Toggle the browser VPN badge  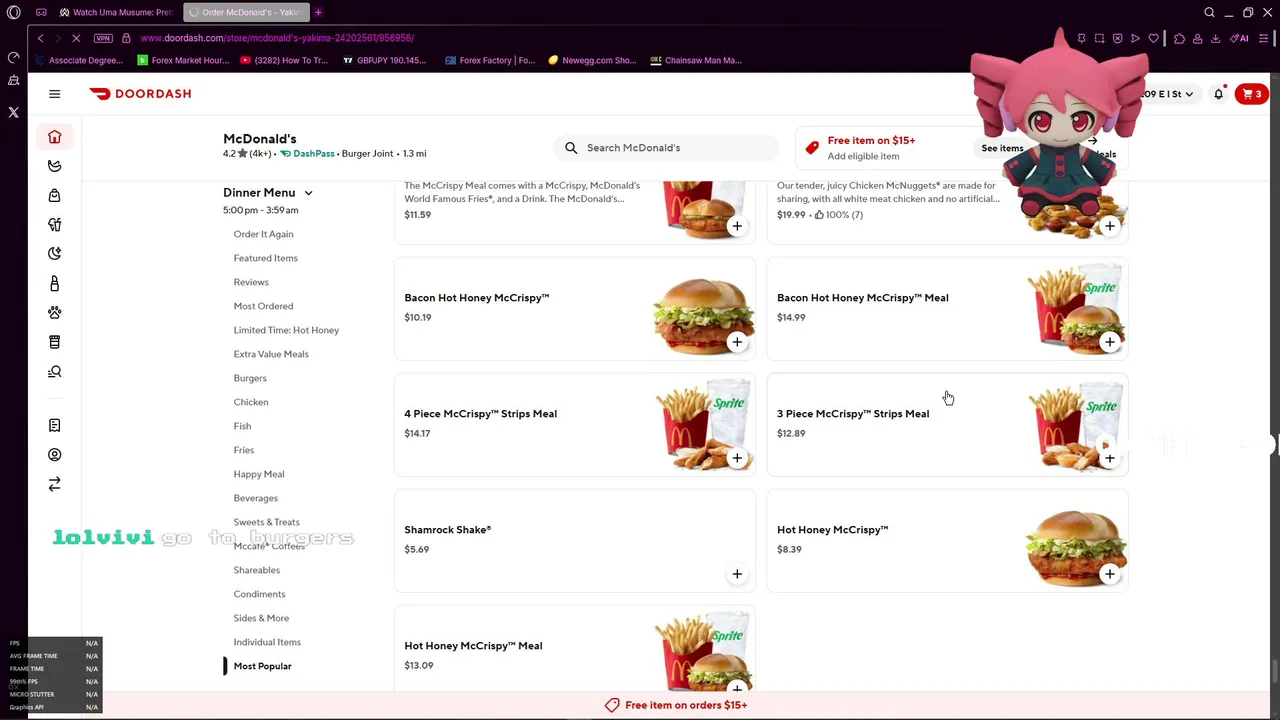[103, 38]
